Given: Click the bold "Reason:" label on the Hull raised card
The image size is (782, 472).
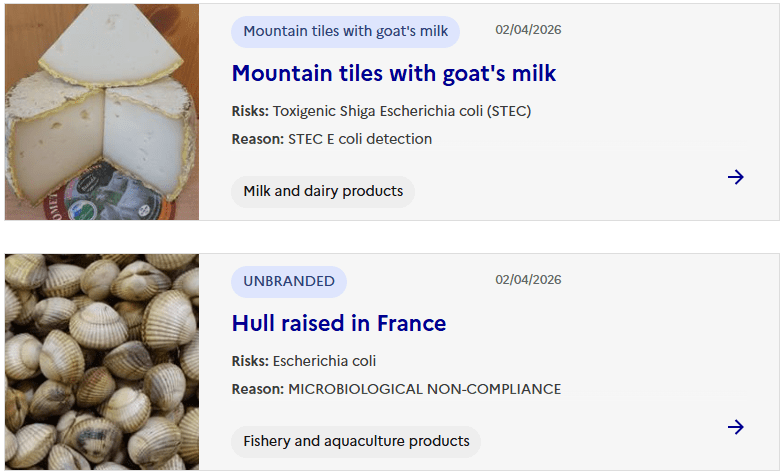Looking at the screenshot, I should (257, 389).
